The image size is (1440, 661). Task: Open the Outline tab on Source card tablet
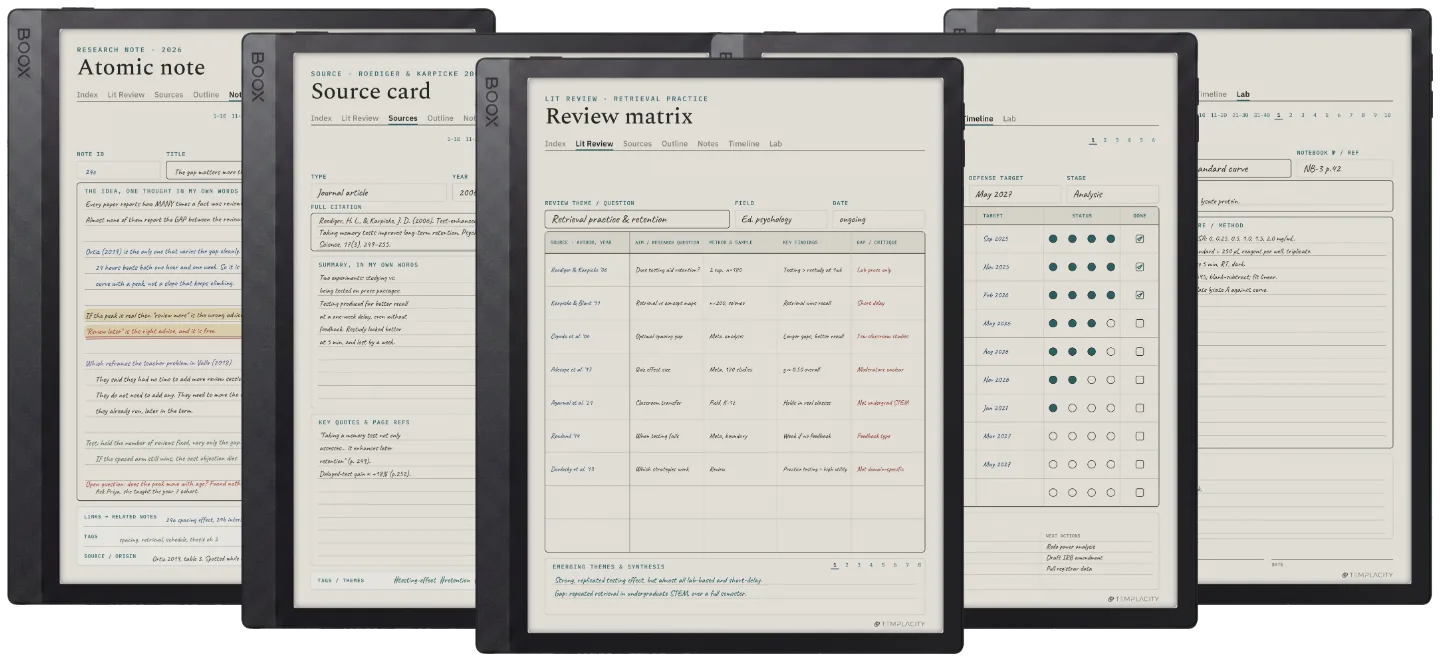[x=440, y=118]
